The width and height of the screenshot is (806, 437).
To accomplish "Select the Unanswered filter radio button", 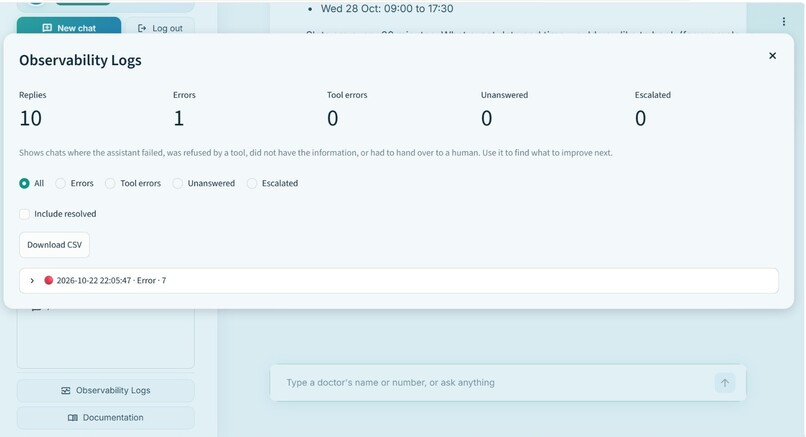I will point(177,183).
